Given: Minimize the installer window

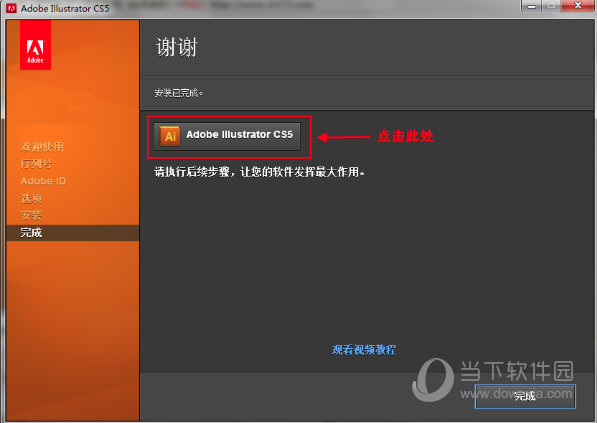Looking at the screenshot, I should click(533, 6).
